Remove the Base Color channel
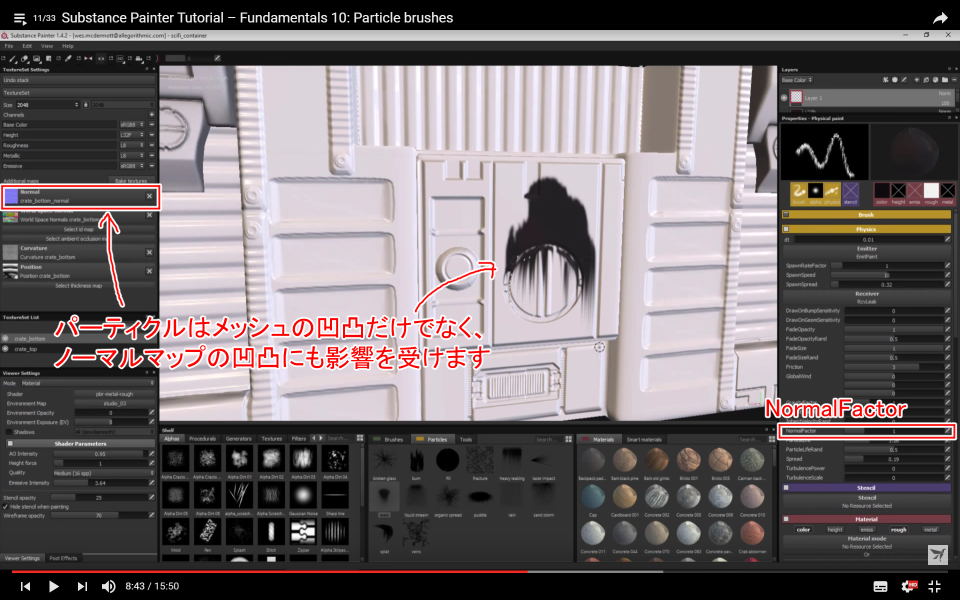960x600 pixels. pyautogui.click(x=152, y=125)
